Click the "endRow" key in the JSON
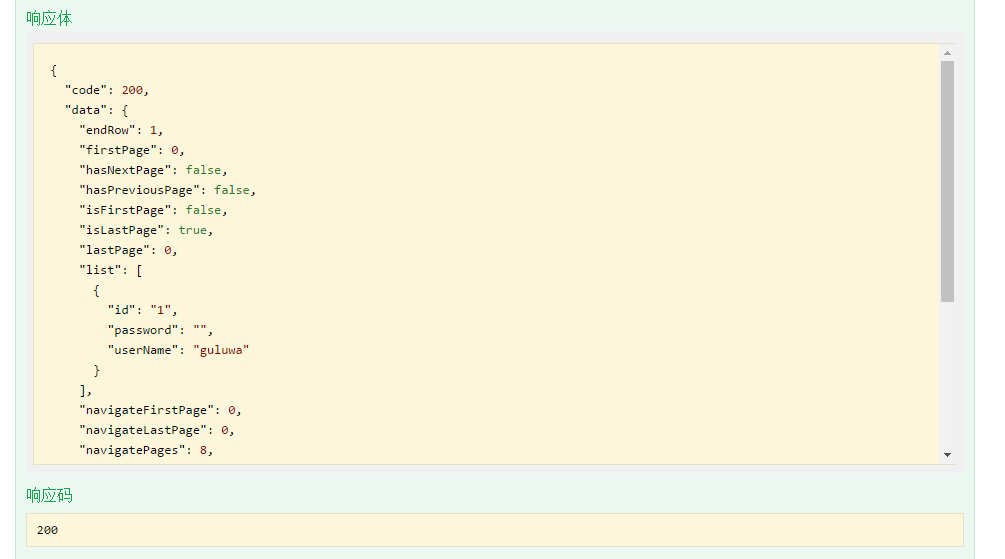Viewport: 1005px width, 559px height. coord(107,130)
